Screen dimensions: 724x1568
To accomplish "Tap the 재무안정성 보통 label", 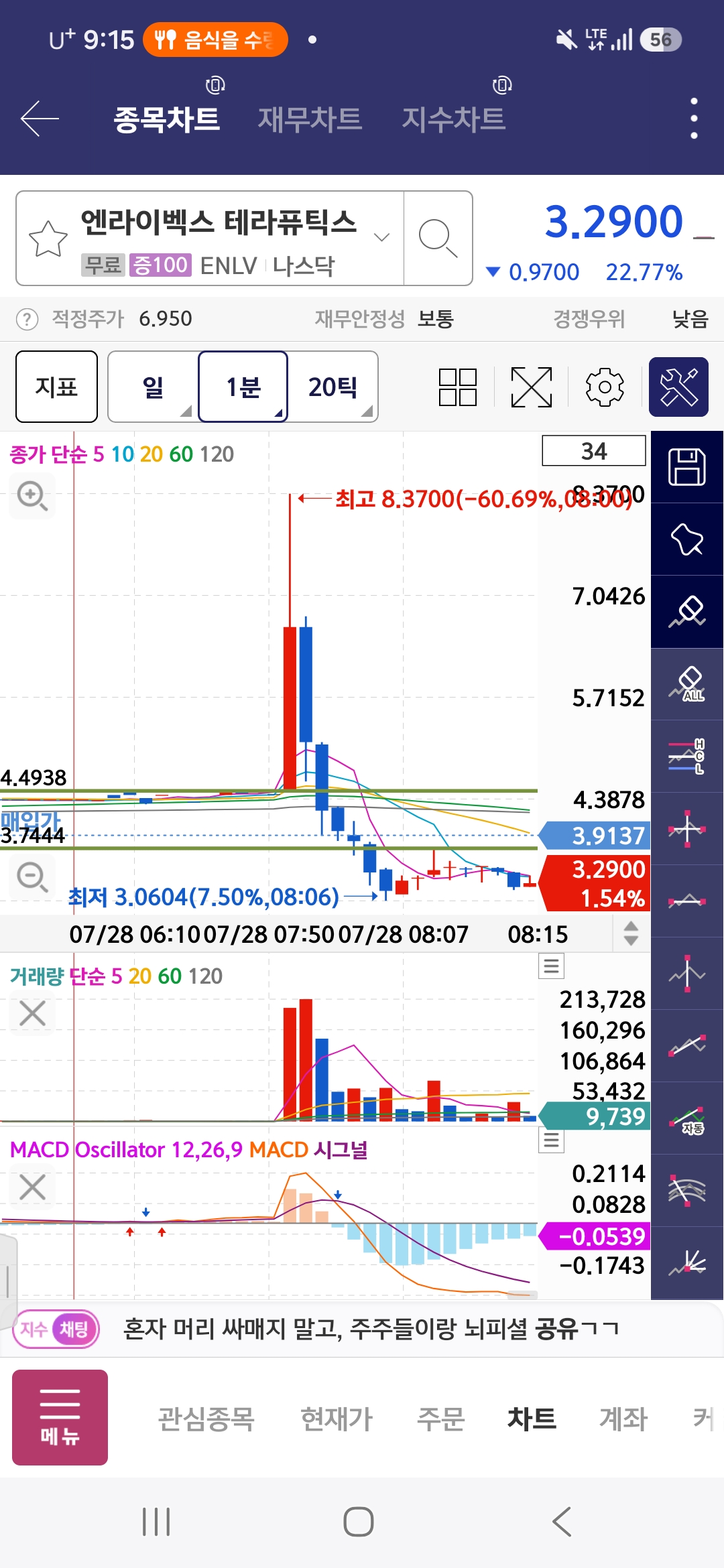I will click(384, 319).
